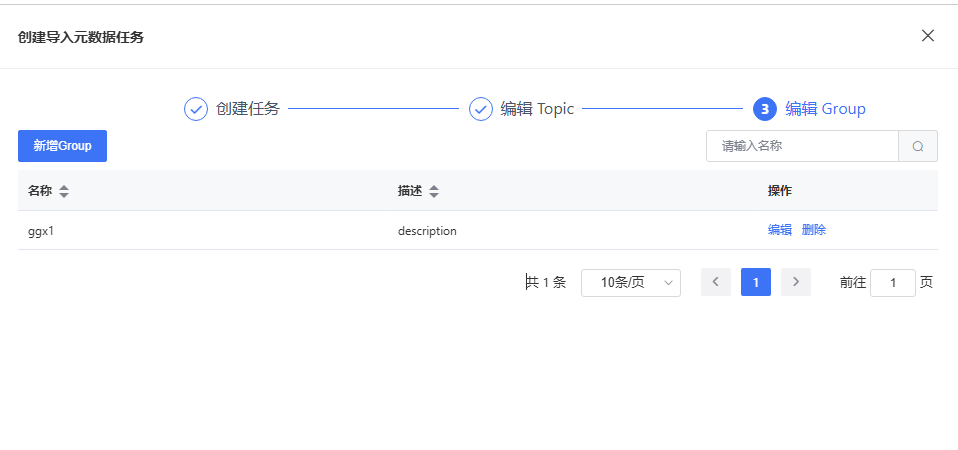The image size is (958, 450).
Task: Focus the 请输入名称 search field
Action: [x=802, y=146]
